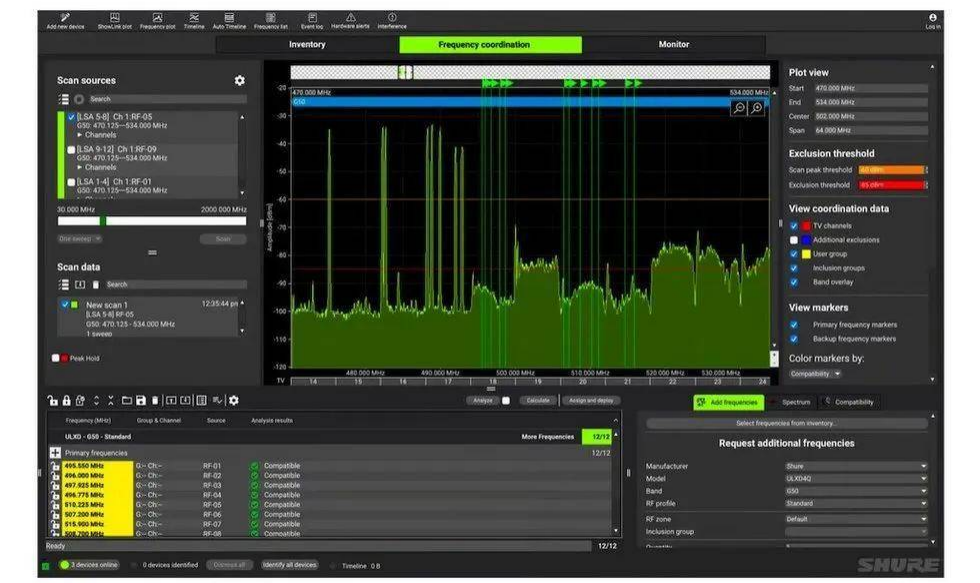Click Select frequencies from inventory button
The image size is (980, 583).
(786, 423)
